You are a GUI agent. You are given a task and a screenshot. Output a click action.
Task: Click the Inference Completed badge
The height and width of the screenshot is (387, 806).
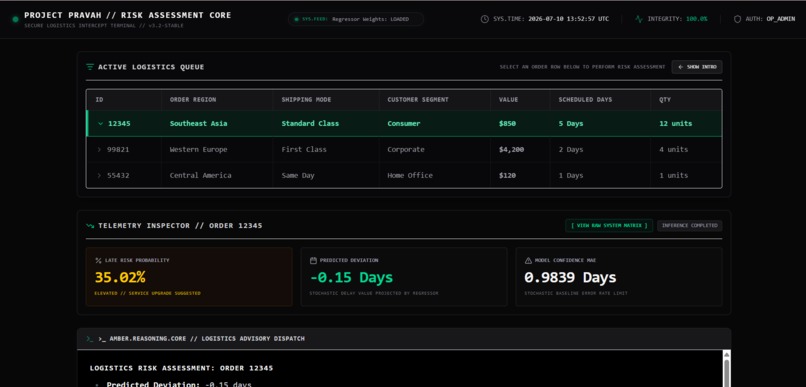(x=689, y=226)
